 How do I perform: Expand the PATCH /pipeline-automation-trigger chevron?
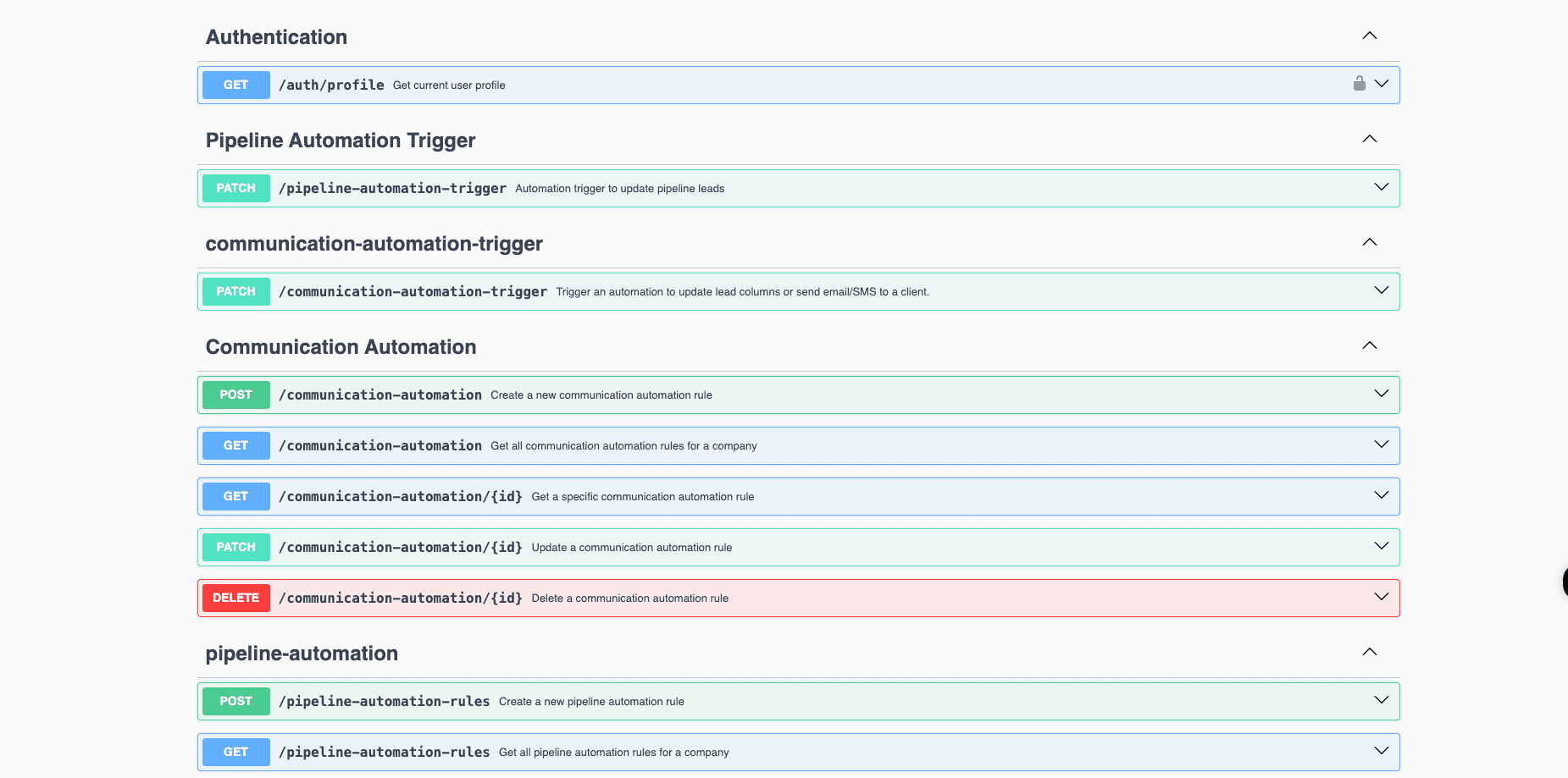1382,187
